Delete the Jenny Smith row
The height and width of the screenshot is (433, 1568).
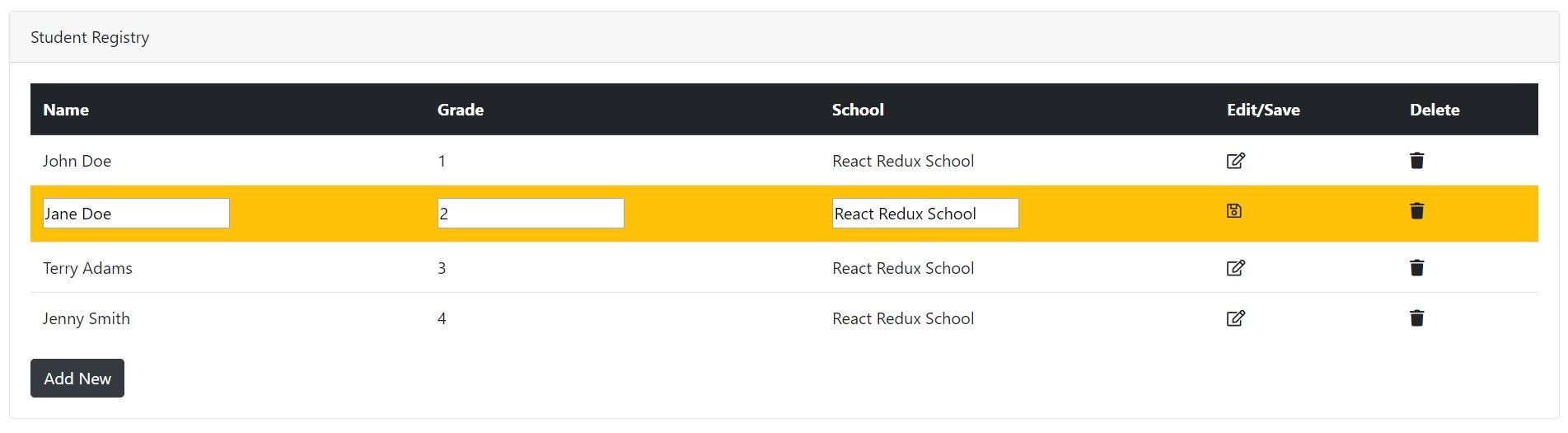(x=1416, y=318)
